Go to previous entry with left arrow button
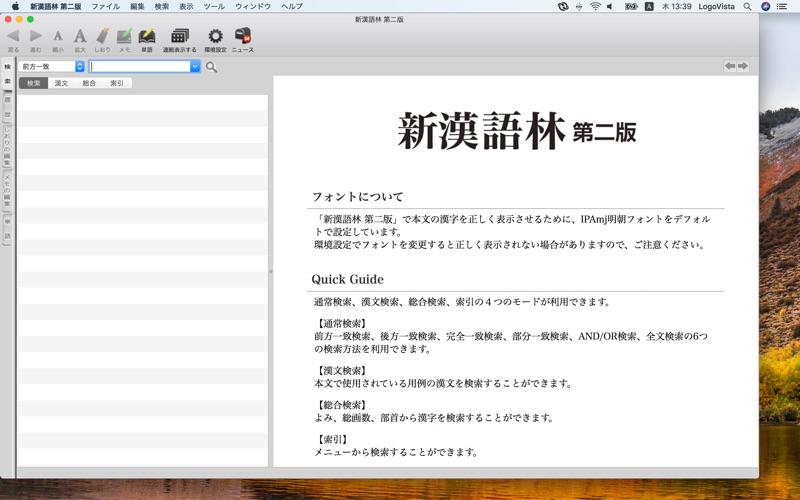This screenshot has width=800, height=500. click(730, 66)
